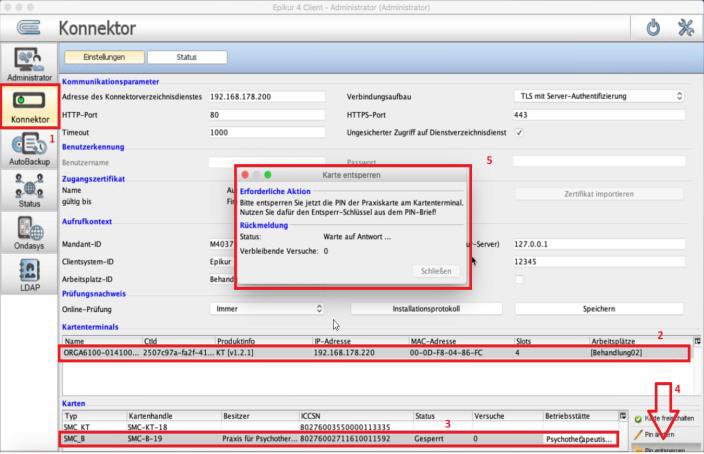Image resolution: width=704 pixels, height=454 pixels.
Task: Open the Online-Prüfung 'Immer' dropdown
Action: click(267, 309)
